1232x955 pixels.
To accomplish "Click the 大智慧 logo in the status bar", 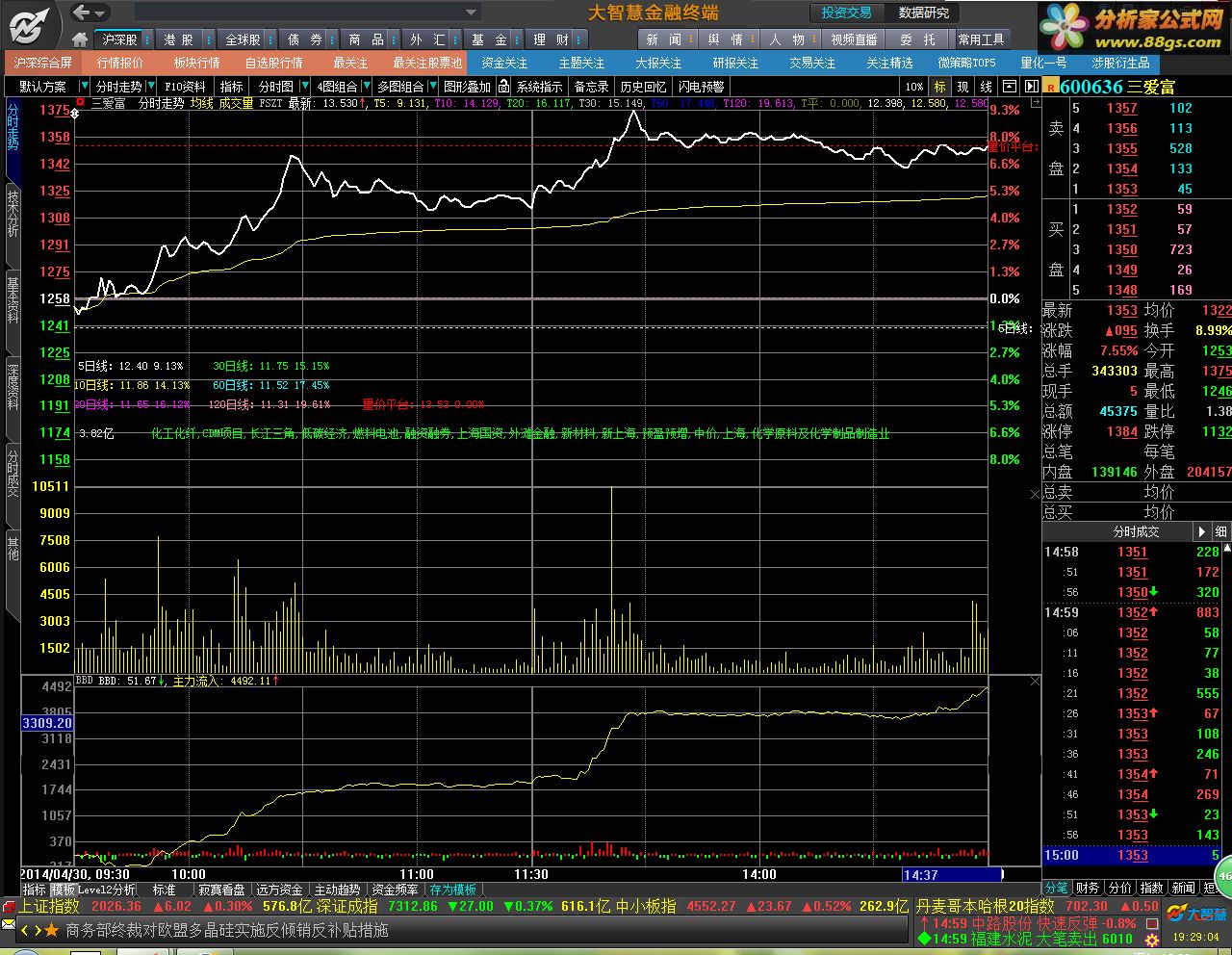I will (1197, 914).
